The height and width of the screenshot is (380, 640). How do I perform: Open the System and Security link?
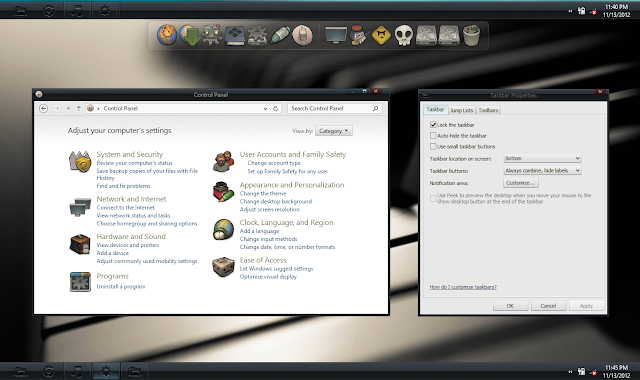coord(130,154)
